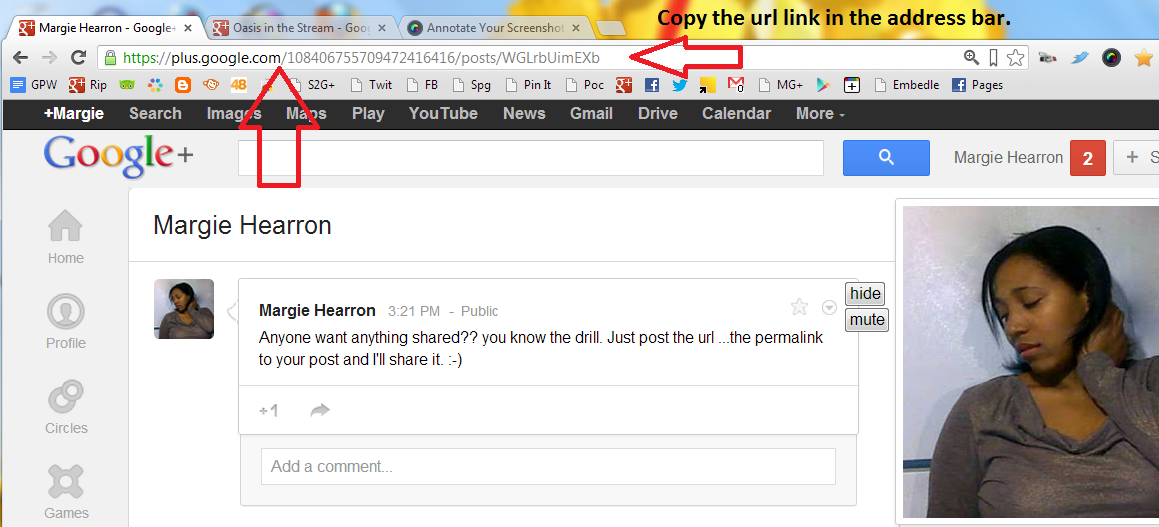This screenshot has height=527, width=1159.
Task: Switch to the Margie Hearron tab
Action: tap(107, 28)
